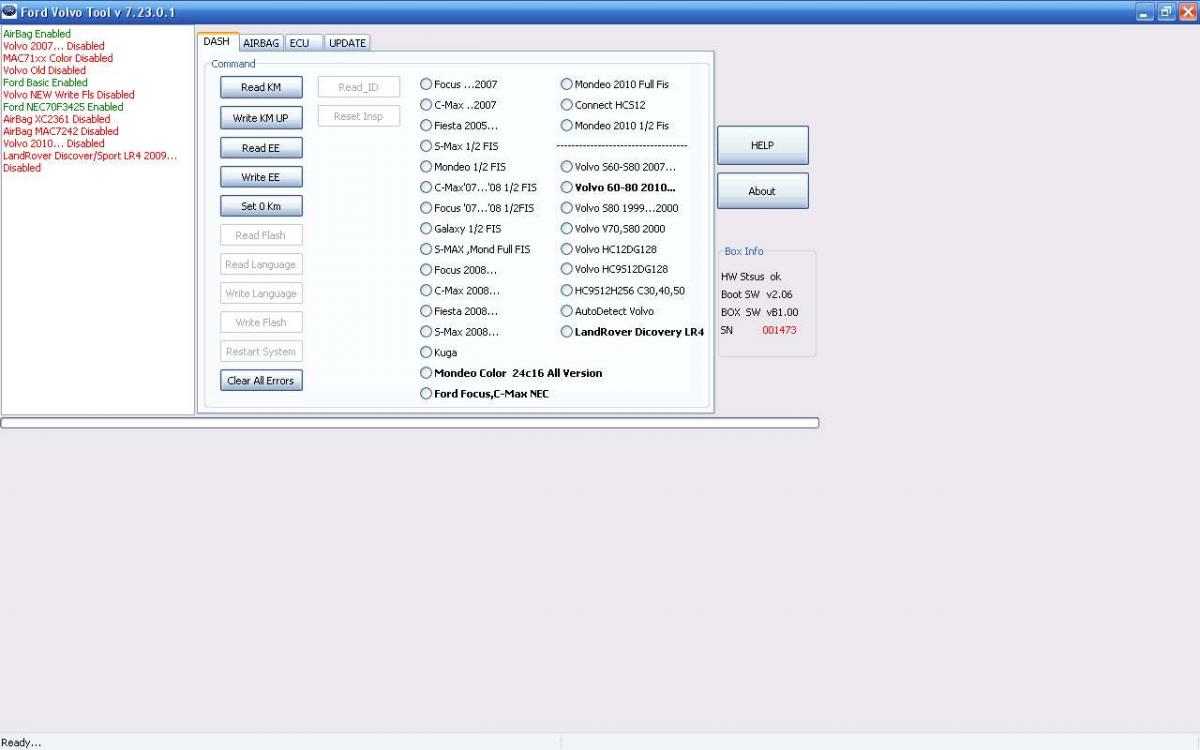This screenshot has height=750, width=1200.
Task: Click the 'BOX SW vB1.00' text
Action: click(x=760, y=312)
